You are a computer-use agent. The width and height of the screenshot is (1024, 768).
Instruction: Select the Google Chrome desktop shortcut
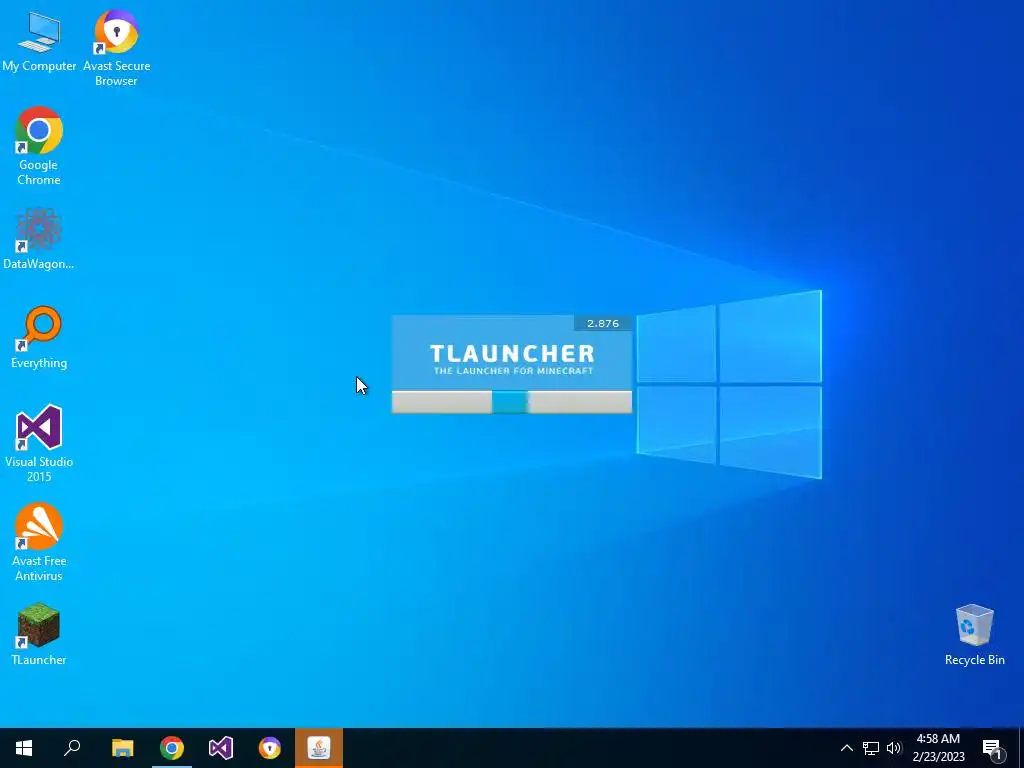coord(39,146)
